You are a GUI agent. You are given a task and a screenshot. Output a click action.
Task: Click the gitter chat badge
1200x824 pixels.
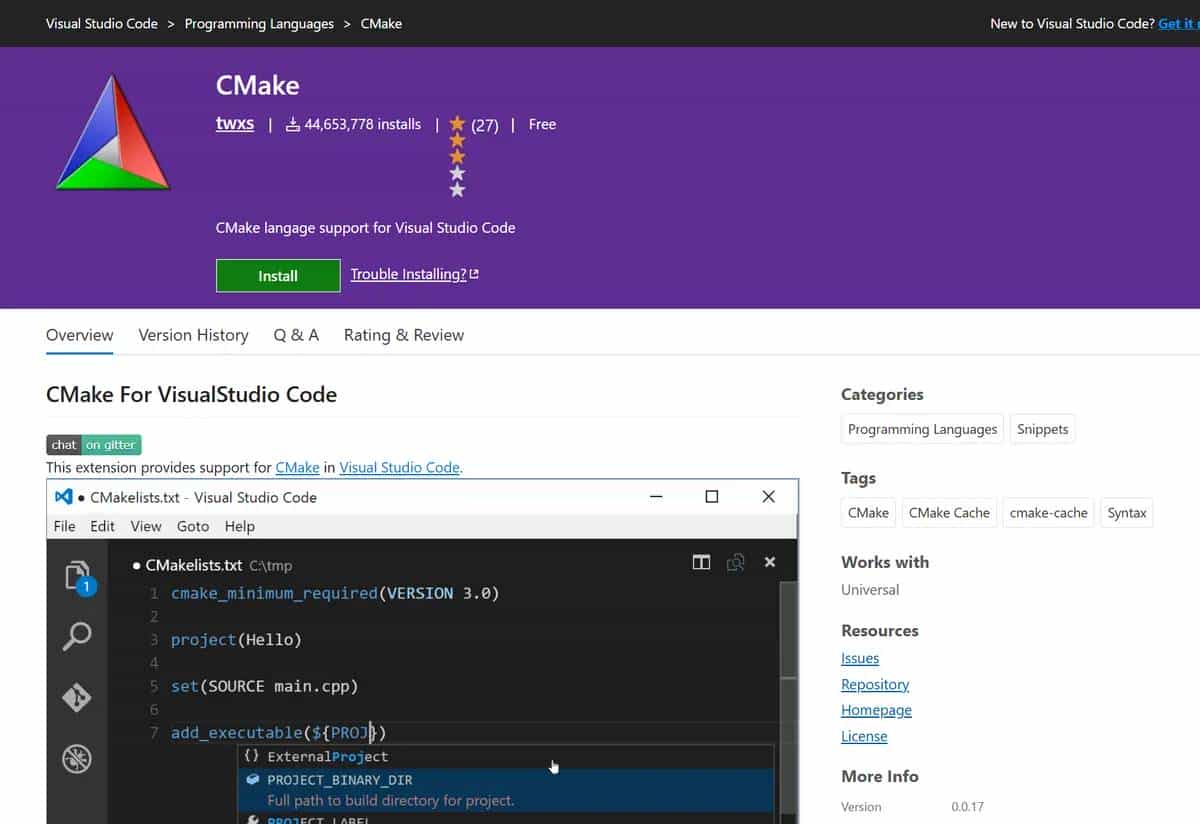point(93,444)
